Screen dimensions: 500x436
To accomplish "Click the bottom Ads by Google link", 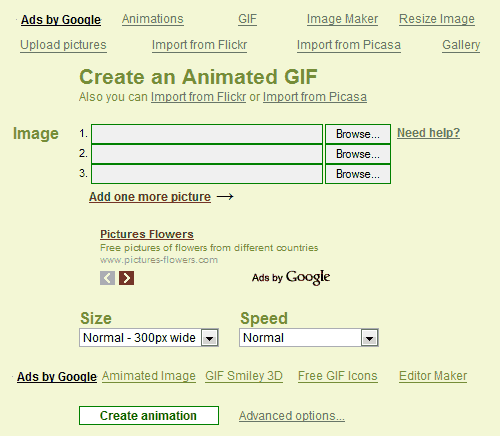I will 57,377.
